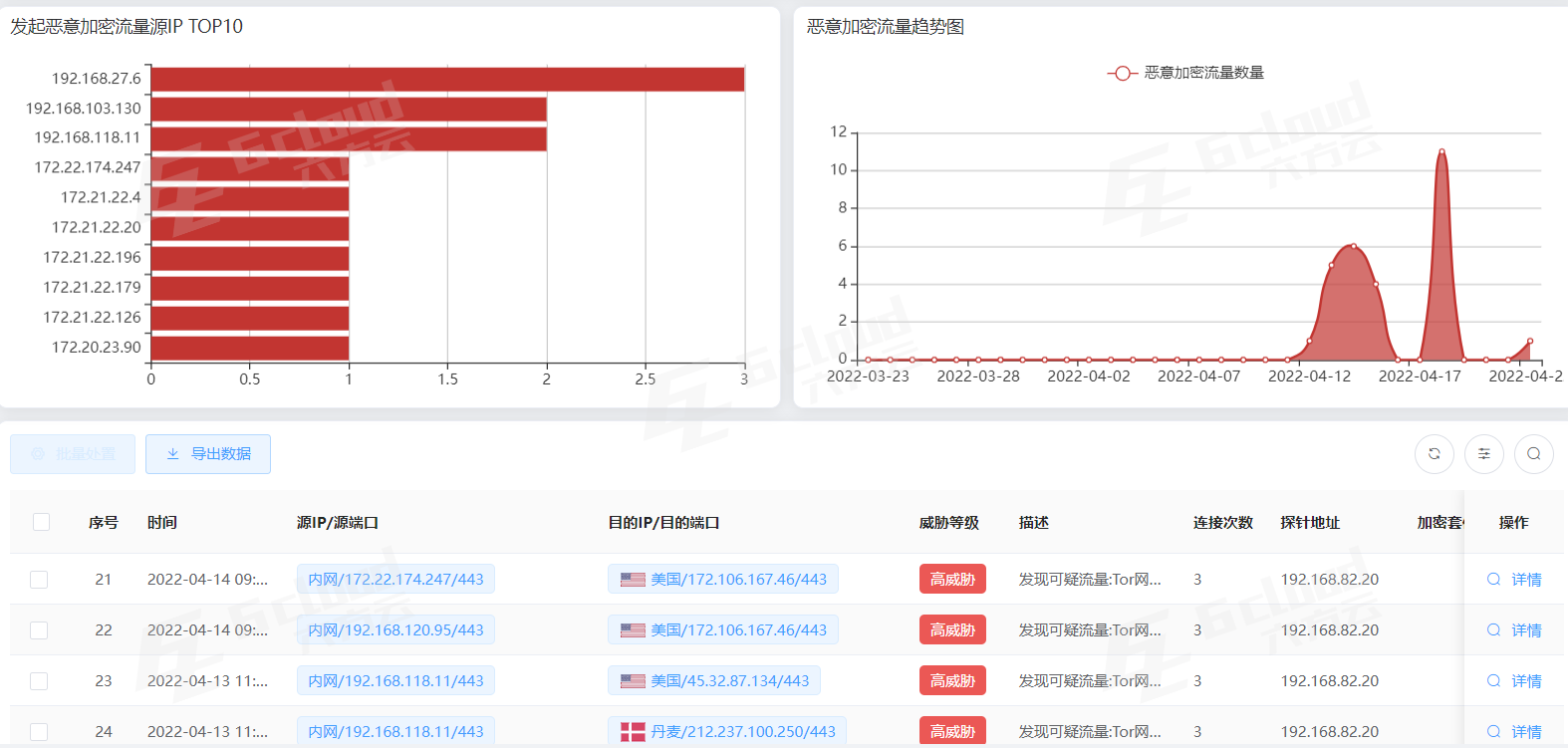Click destination tag 美国/45.32.87.134/443
The image size is (1568, 748).
point(714,681)
